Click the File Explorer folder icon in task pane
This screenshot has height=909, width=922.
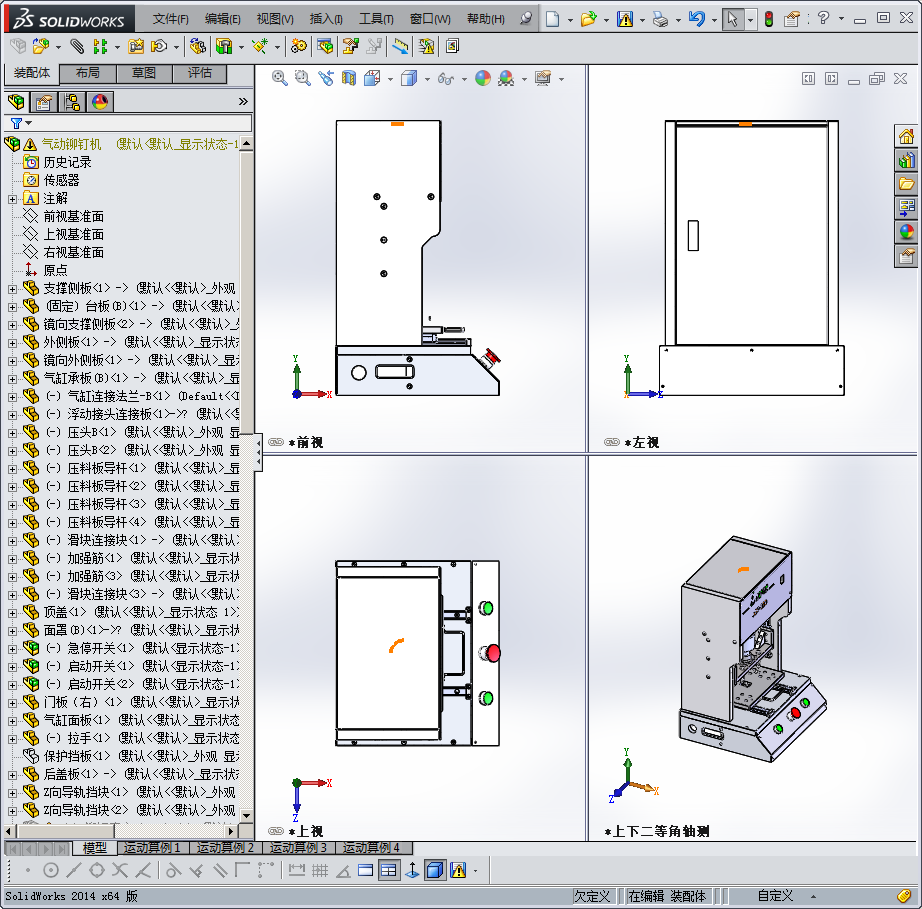(x=906, y=184)
